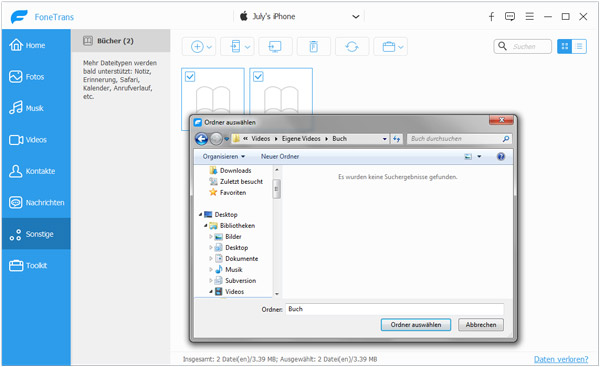The image size is (600, 367).
Task: Click the help question mark icon
Action: pyautogui.click(x=501, y=157)
